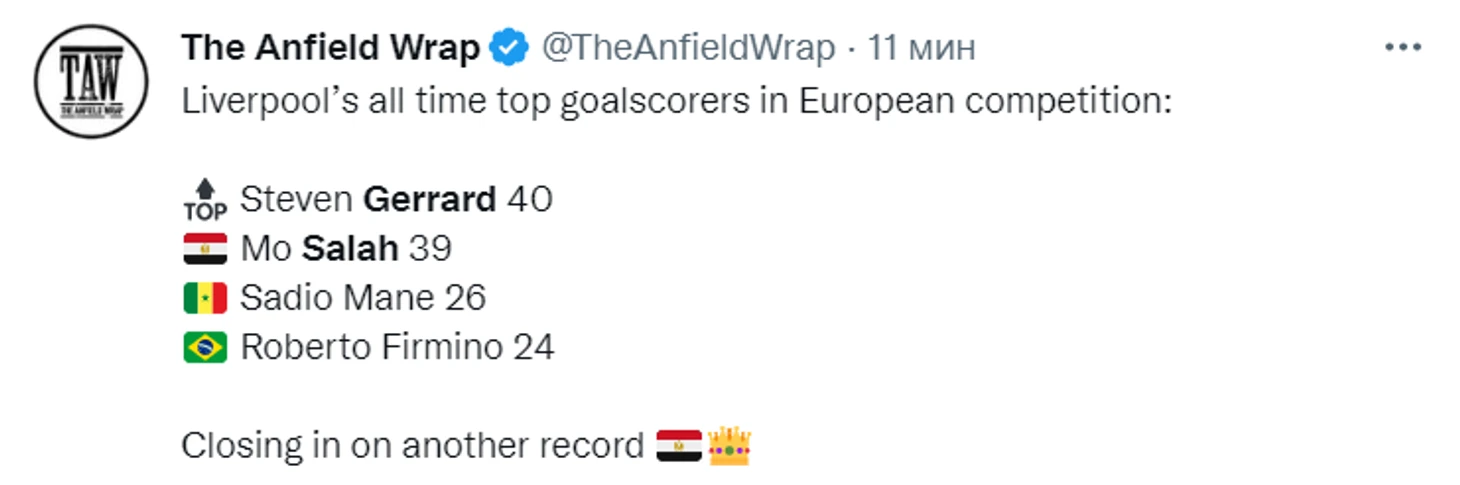This screenshot has height=485, width=1460.
Task: Open the display name 'The Anfield Wrap'
Action: tap(331, 48)
